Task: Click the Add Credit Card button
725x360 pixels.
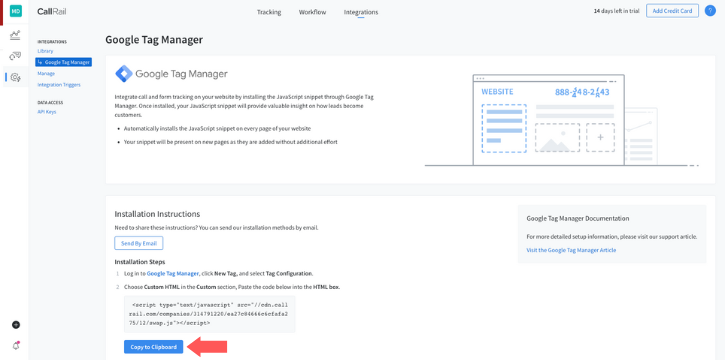Action: pyautogui.click(x=672, y=11)
